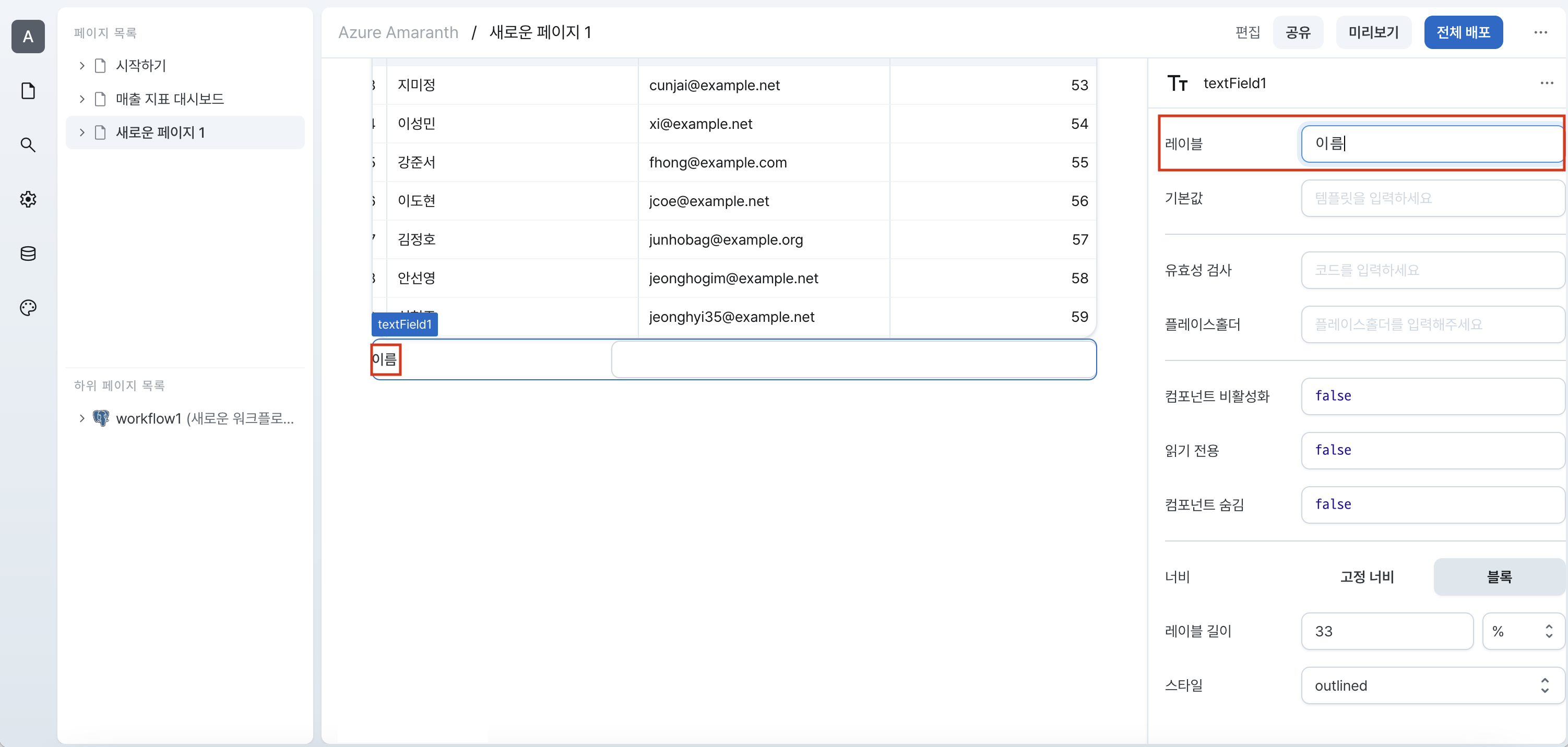
Task: Expand workflow1 새로운 워크플로 tree item
Action: pos(79,419)
